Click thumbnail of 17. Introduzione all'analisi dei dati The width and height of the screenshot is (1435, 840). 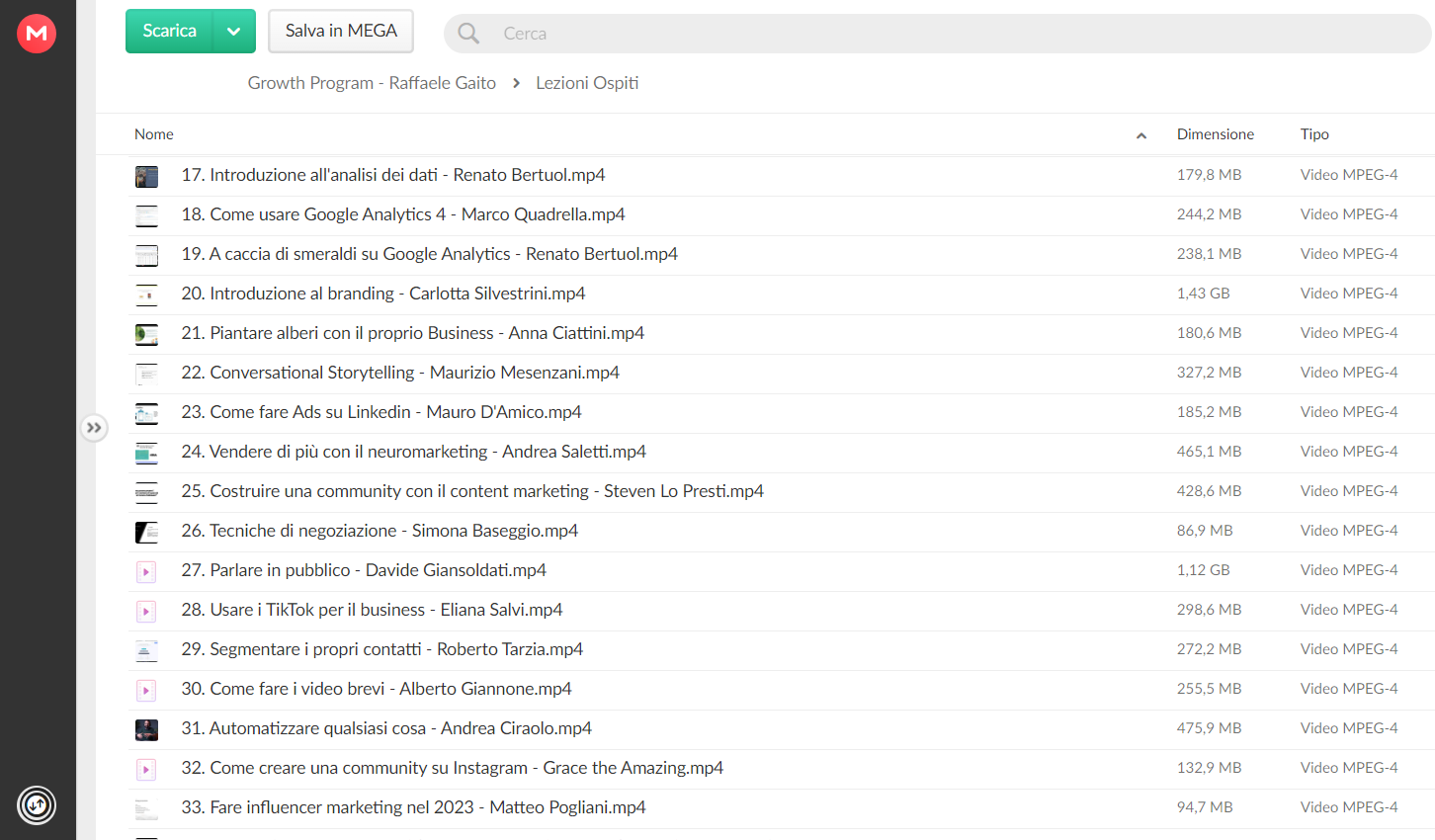point(146,176)
